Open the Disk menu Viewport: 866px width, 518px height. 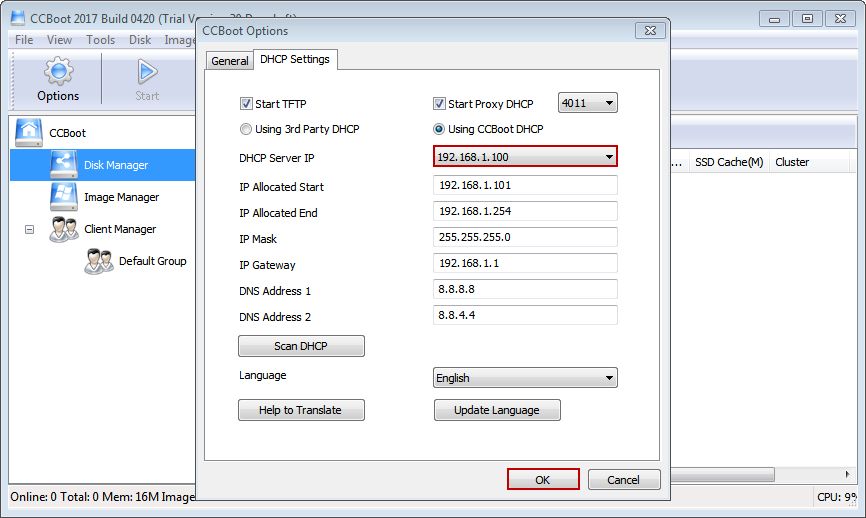coord(140,40)
